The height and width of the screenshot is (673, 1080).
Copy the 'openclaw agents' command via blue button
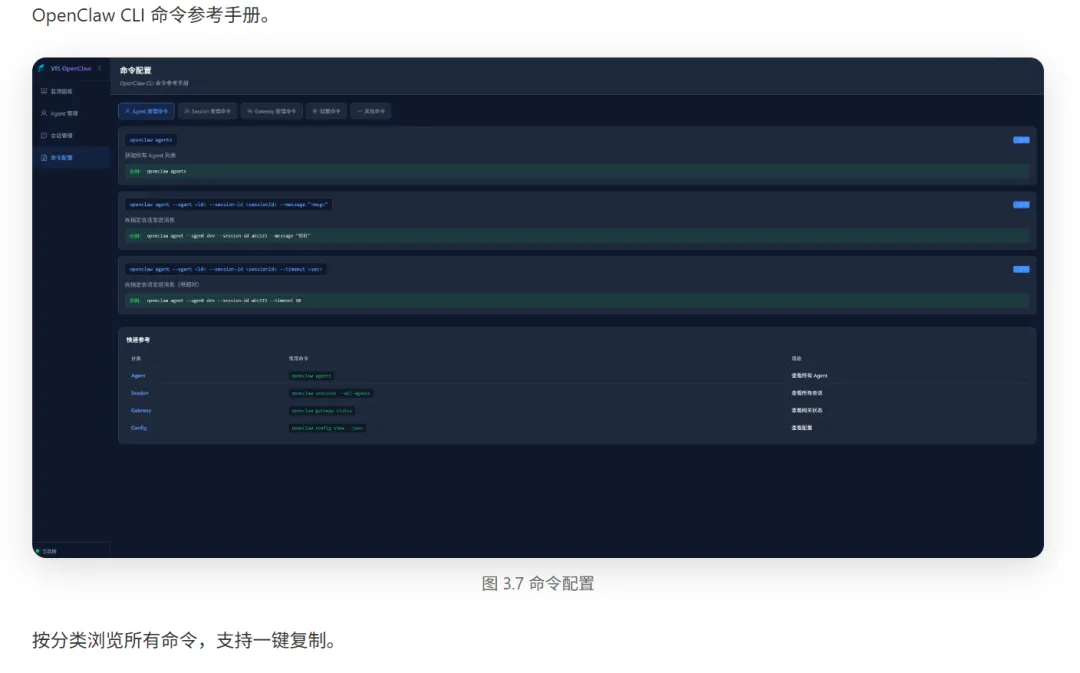1021,140
